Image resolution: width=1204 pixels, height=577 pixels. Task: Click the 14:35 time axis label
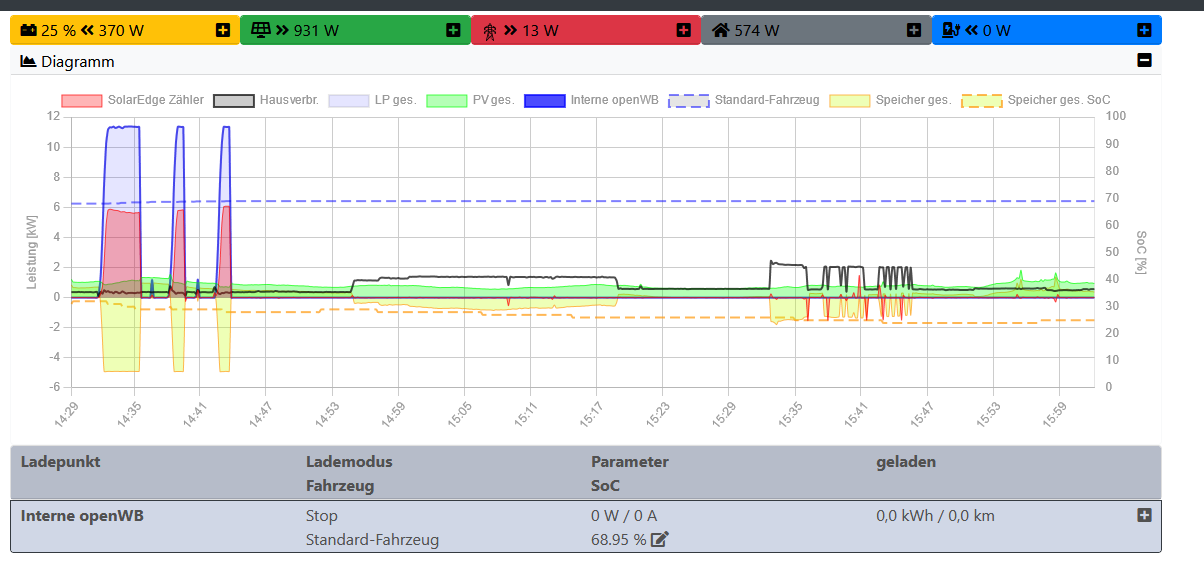pos(129,414)
